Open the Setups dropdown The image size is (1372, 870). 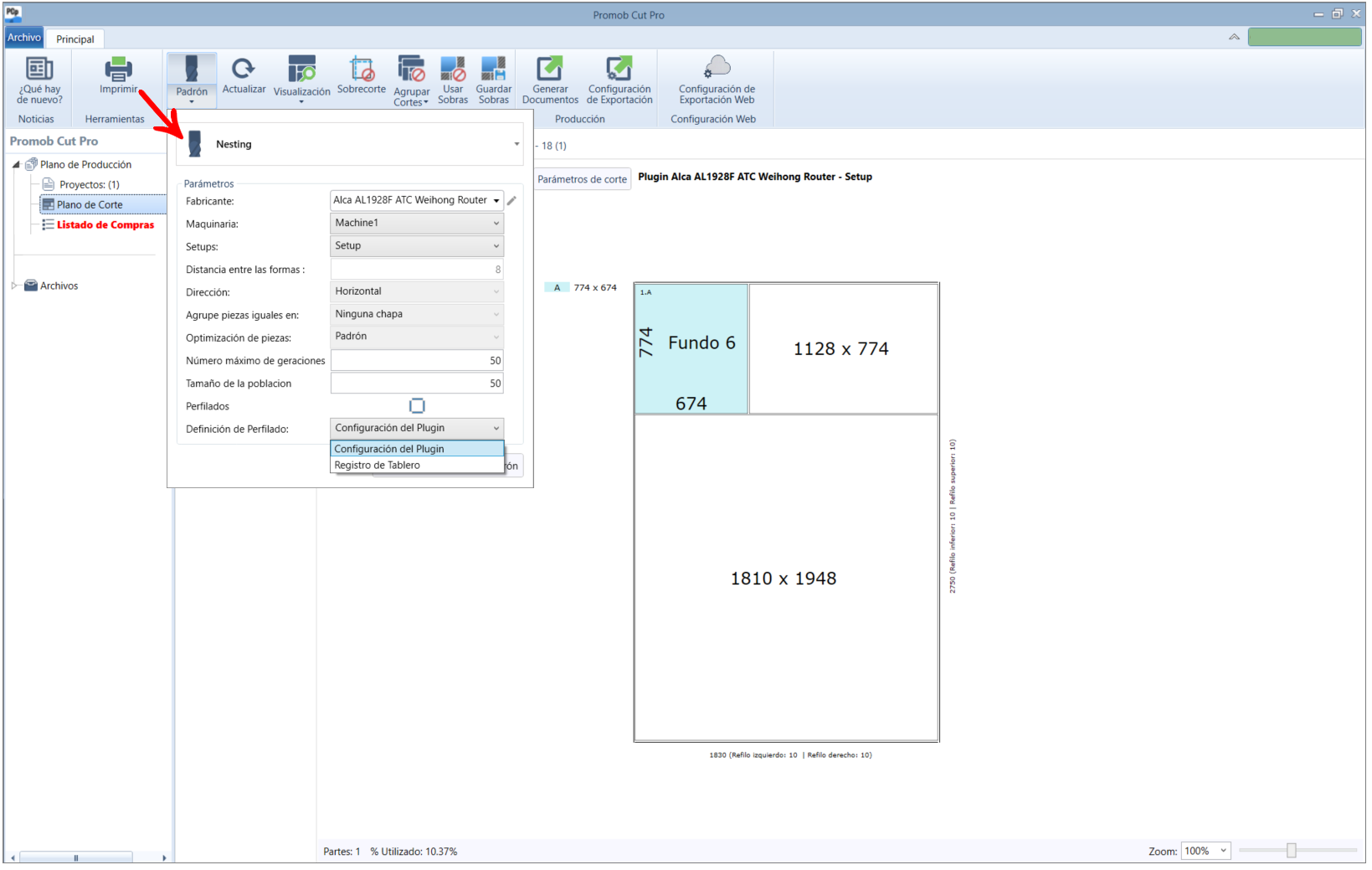[x=417, y=246]
